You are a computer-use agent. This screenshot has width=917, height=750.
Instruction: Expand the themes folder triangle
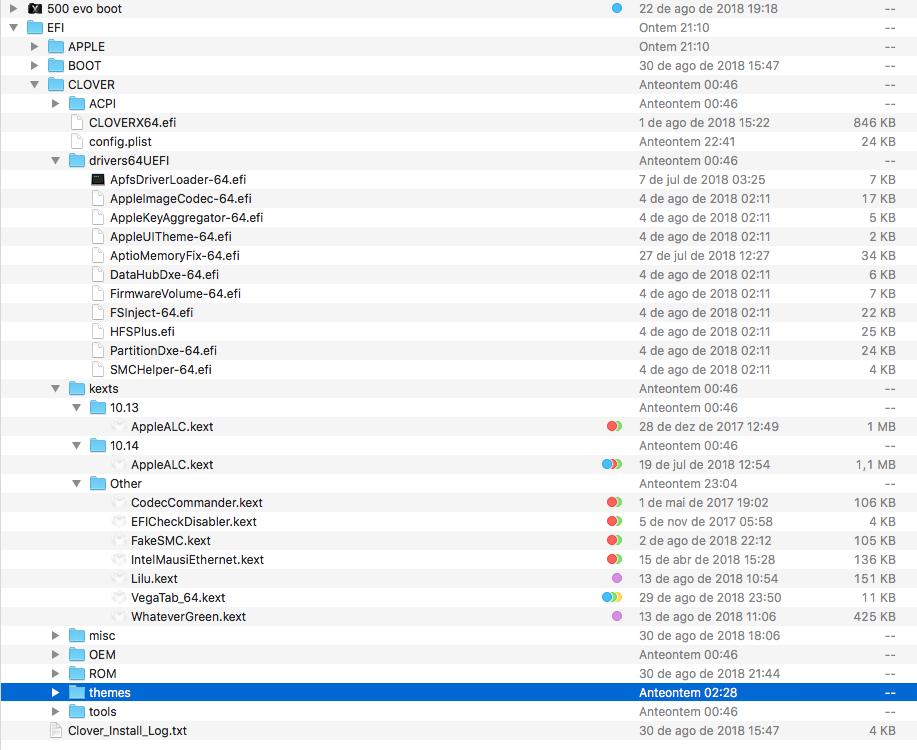(56, 693)
